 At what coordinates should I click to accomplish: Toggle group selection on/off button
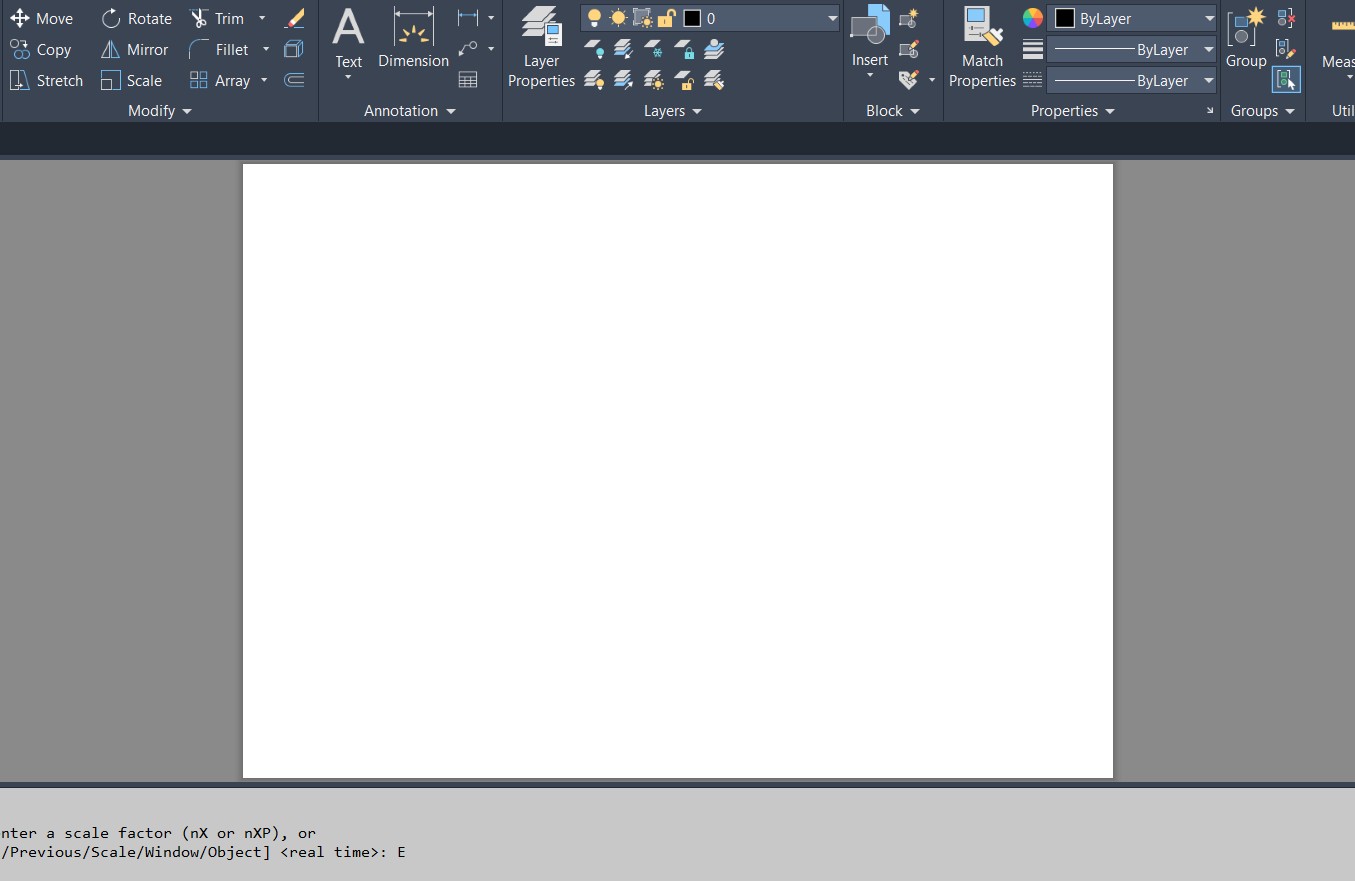(x=1286, y=80)
